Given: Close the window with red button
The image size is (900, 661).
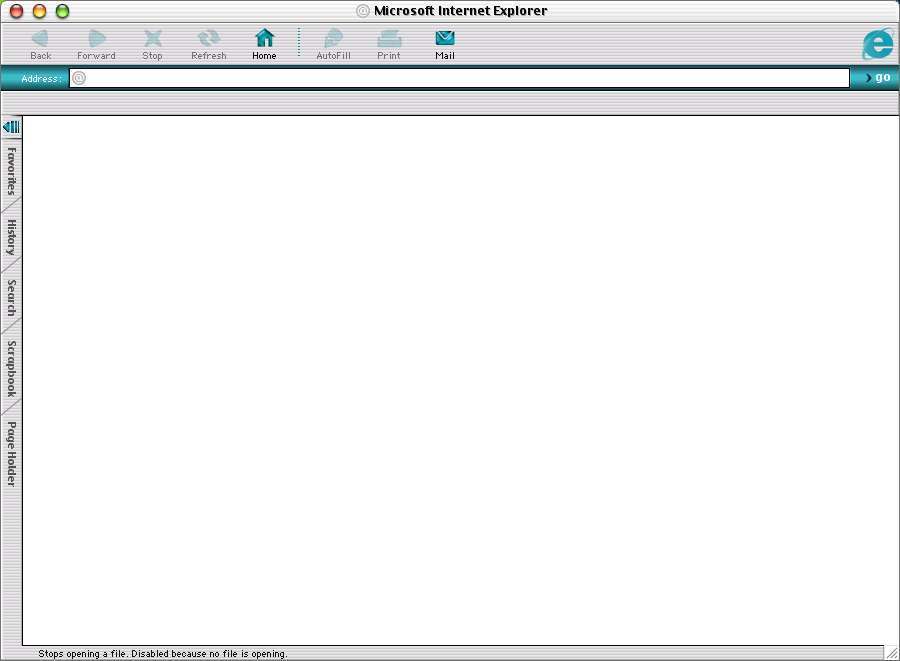Looking at the screenshot, I should pyautogui.click(x=17, y=11).
